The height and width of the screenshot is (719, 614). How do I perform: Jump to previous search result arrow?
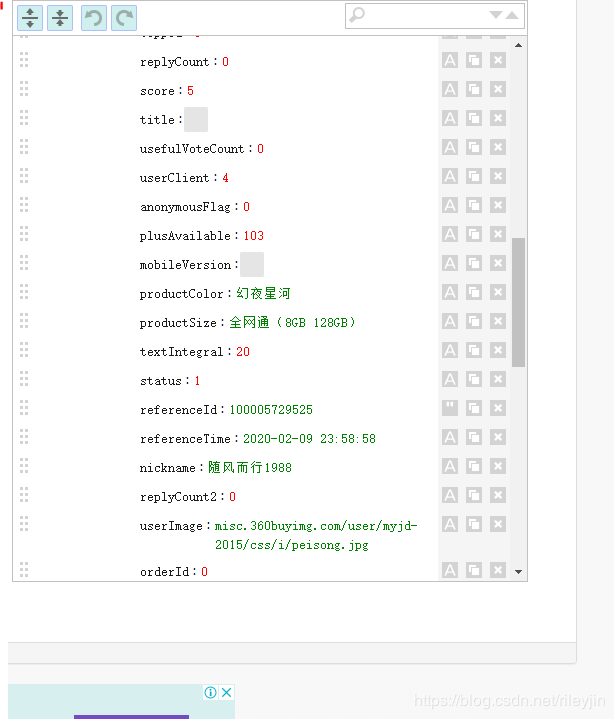[x=512, y=15]
